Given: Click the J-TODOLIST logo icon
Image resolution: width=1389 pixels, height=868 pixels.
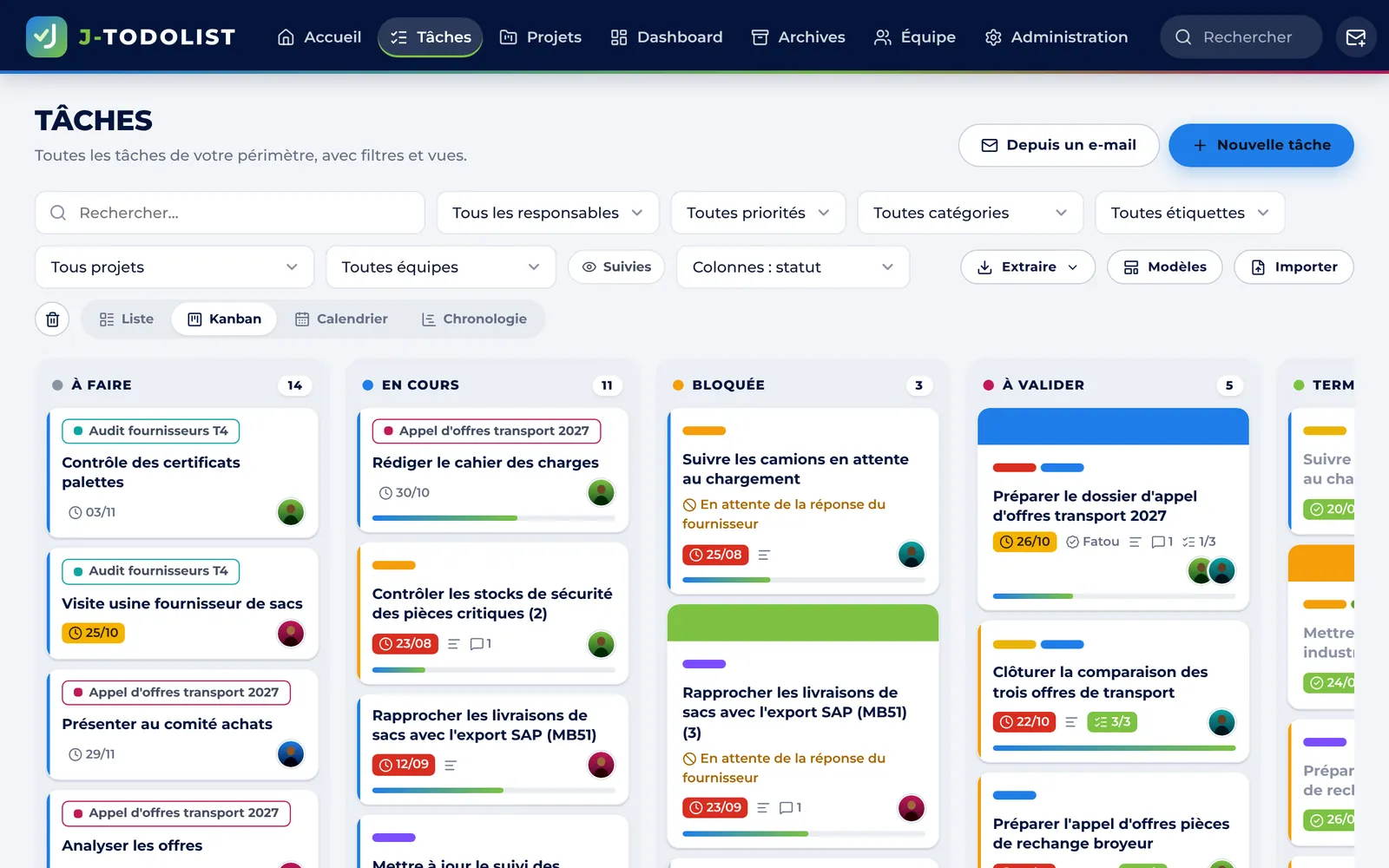Looking at the screenshot, I should pos(46,36).
